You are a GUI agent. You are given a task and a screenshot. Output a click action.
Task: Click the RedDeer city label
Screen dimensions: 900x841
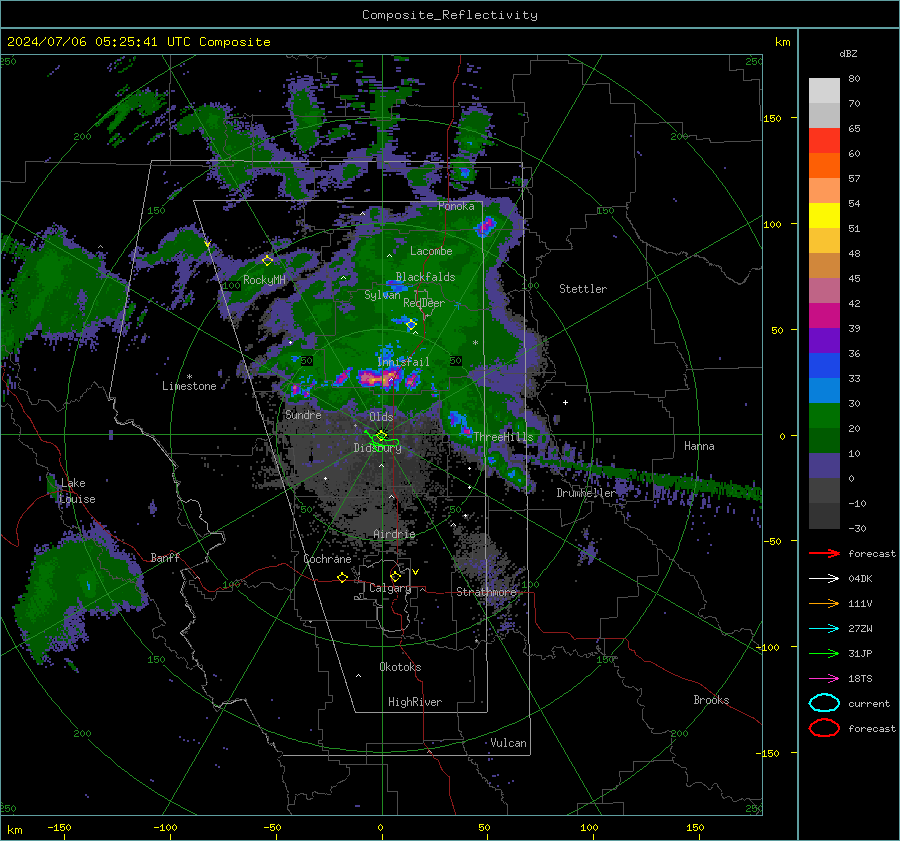424,303
